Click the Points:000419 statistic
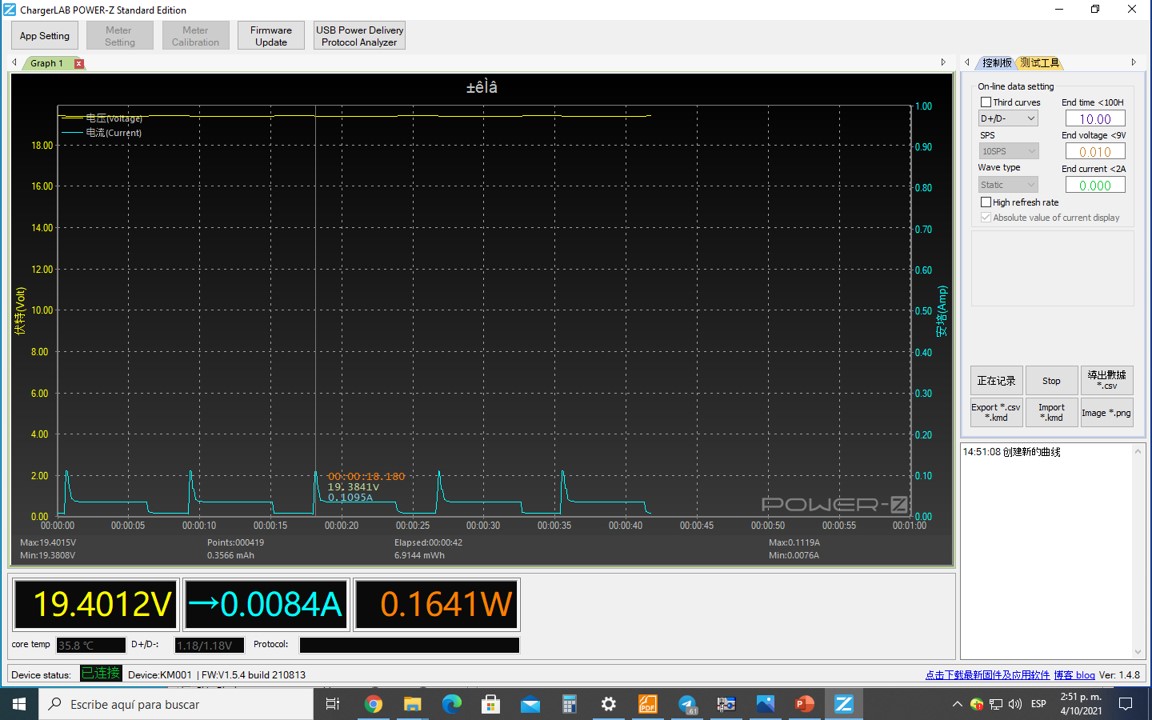This screenshot has height=720, width=1152. (x=235, y=543)
